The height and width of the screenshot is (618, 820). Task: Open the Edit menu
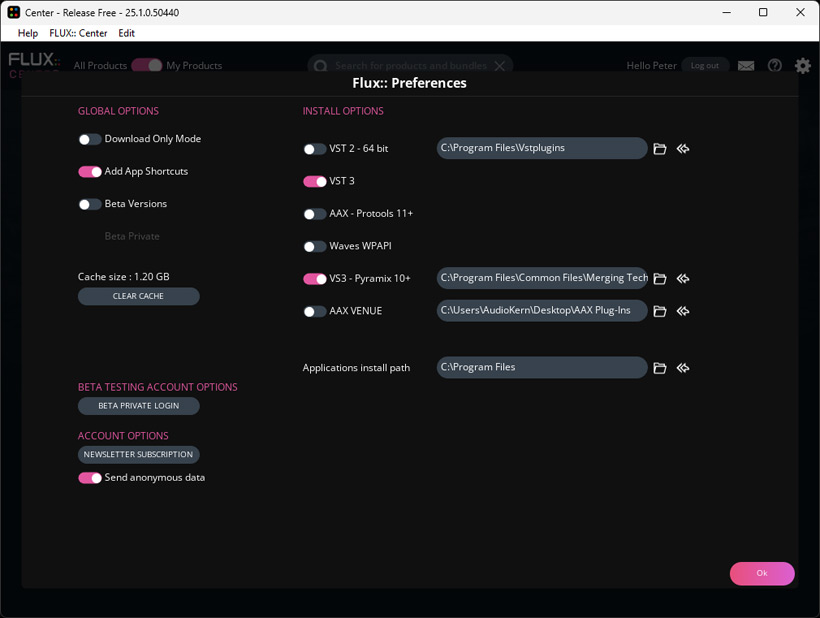click(127, 33)
